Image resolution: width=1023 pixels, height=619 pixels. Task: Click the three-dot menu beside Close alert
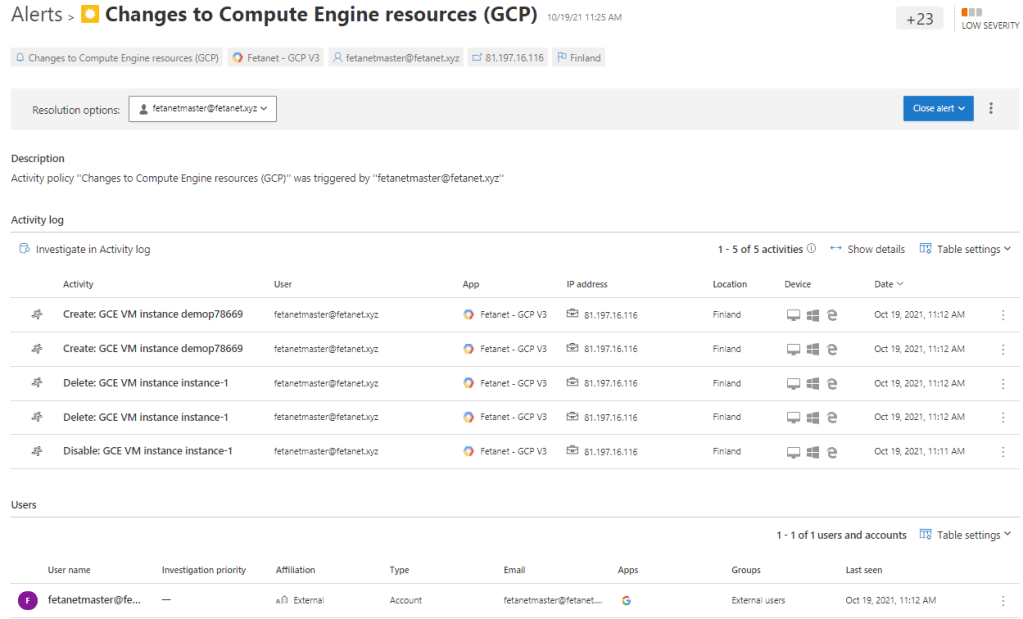pos(991,108)
